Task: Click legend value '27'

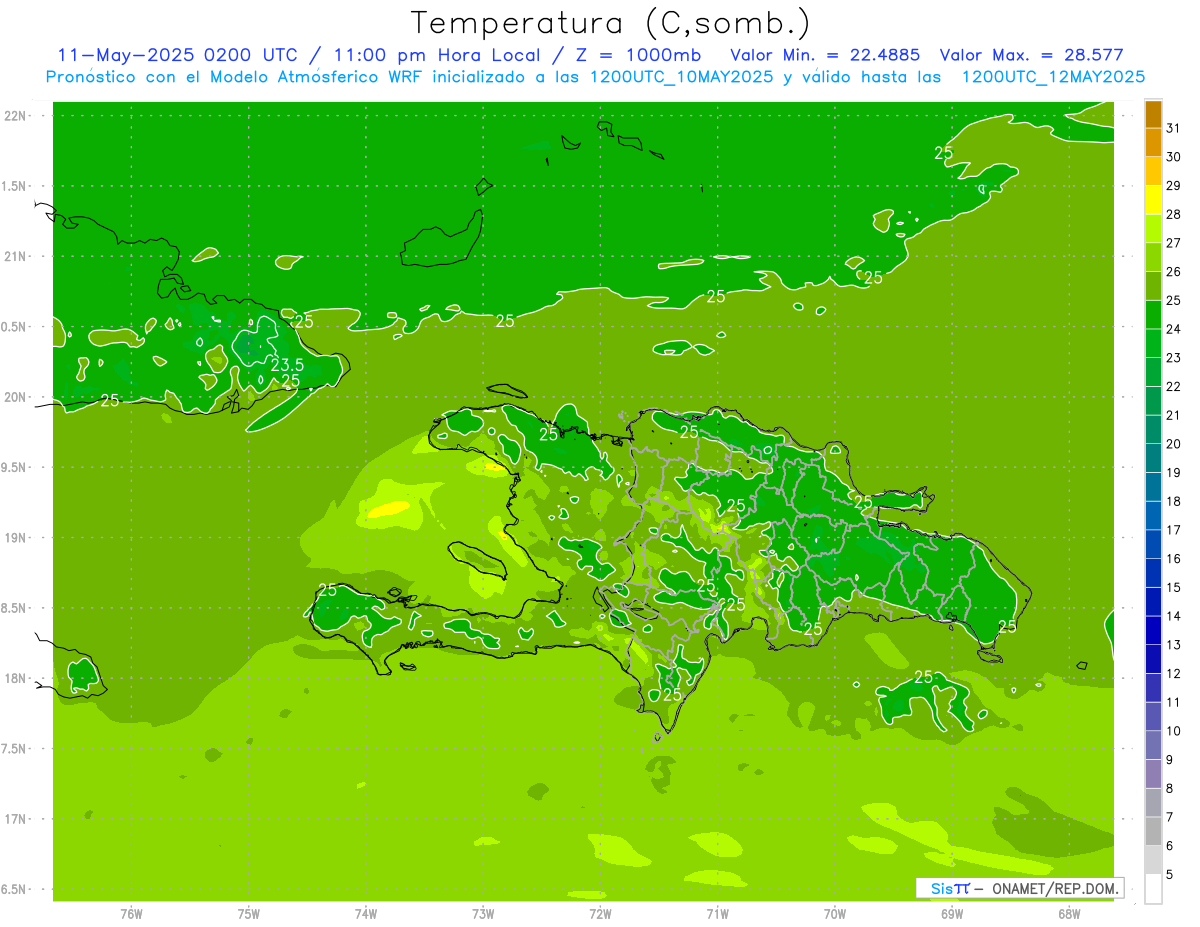Action: [1174, 243]
